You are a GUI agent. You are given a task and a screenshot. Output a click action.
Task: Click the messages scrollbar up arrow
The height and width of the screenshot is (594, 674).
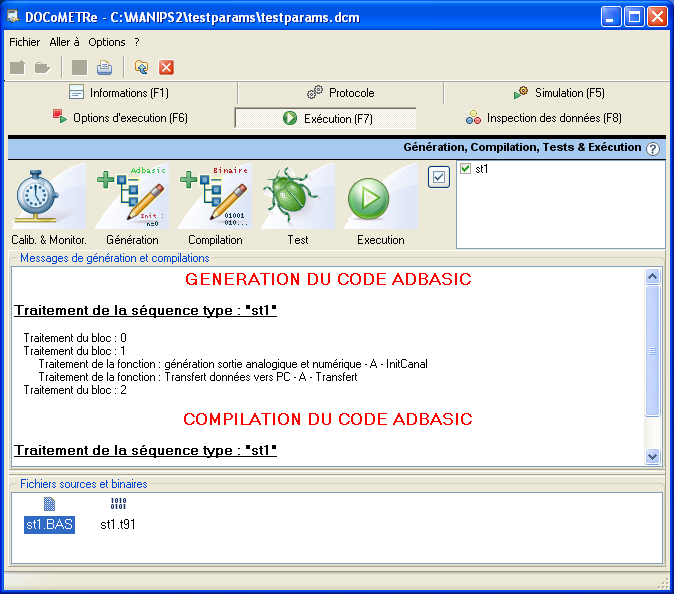point(653,276)
